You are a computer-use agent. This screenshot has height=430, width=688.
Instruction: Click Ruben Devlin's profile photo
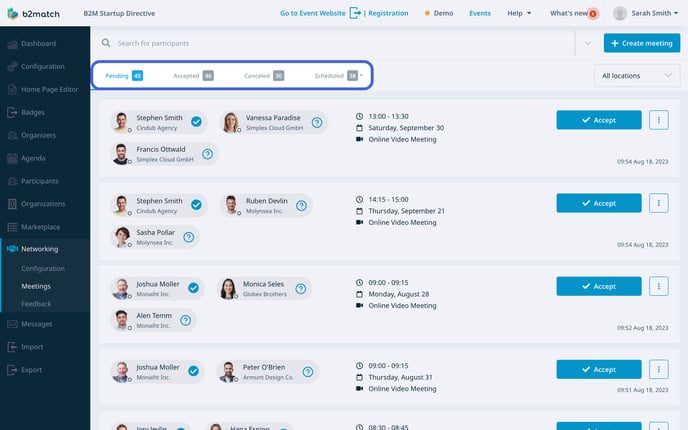231,205
